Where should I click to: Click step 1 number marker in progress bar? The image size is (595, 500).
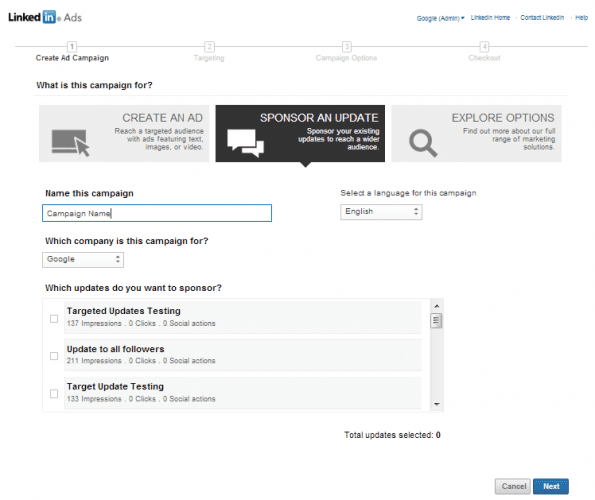click(72, 47)
